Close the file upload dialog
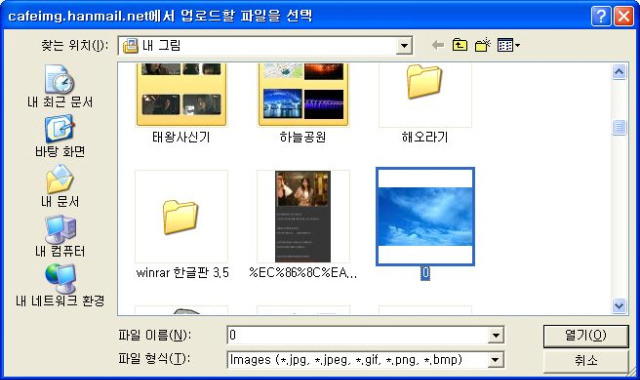640x380 pixels. (x=624, y=16)
